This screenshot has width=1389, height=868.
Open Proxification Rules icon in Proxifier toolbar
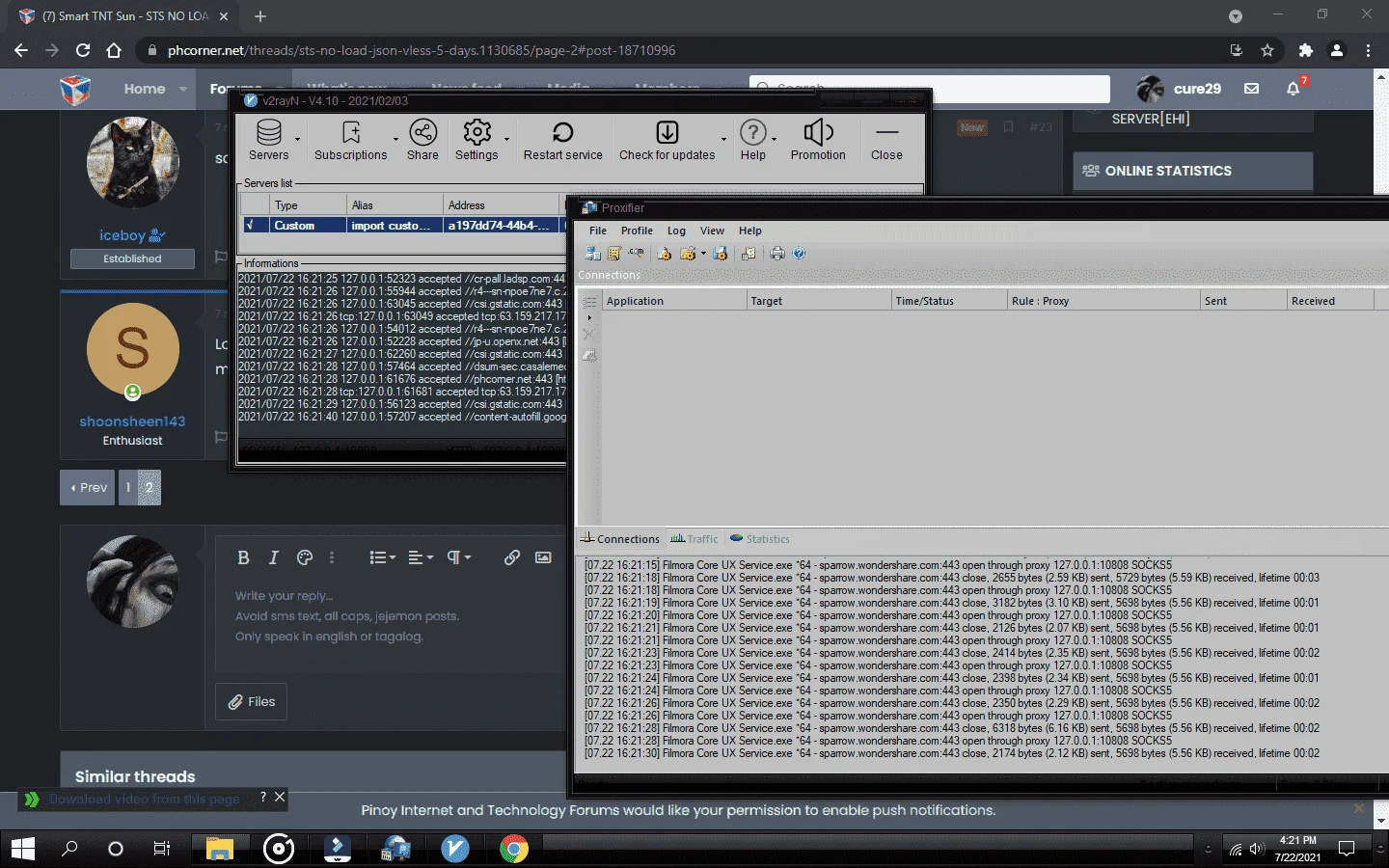613,254
